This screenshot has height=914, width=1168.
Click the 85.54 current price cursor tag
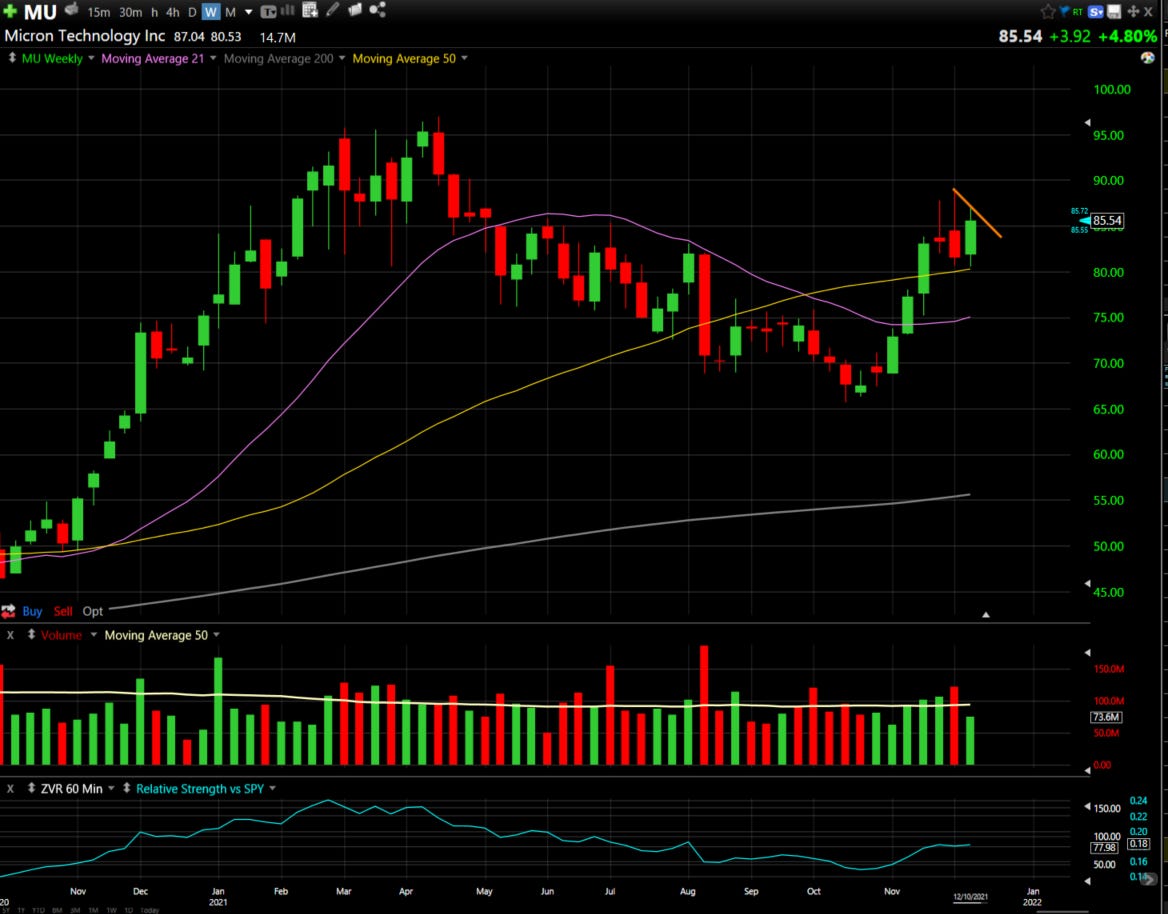tap(1106, 220)
